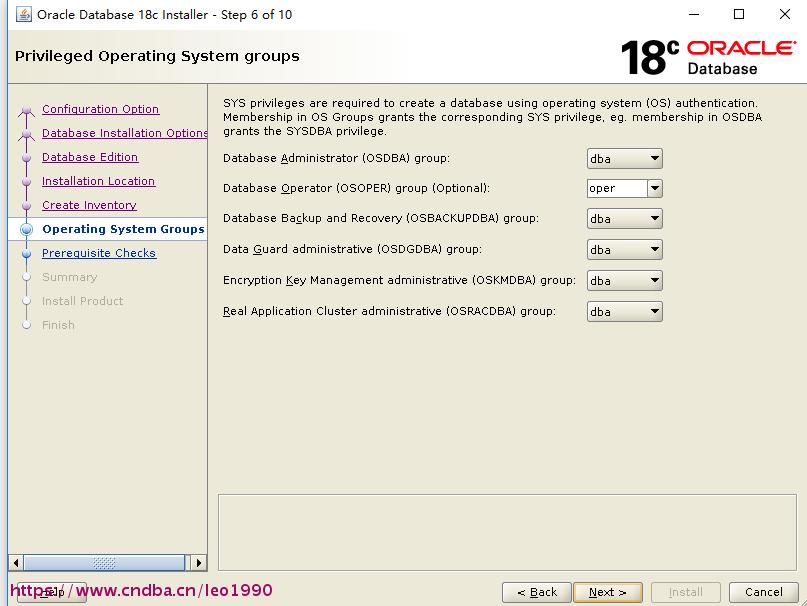The width and height of the screenshot is (807, 606).
Task: Open the OSRACDBA group dropdown
Action: (624, 311)
